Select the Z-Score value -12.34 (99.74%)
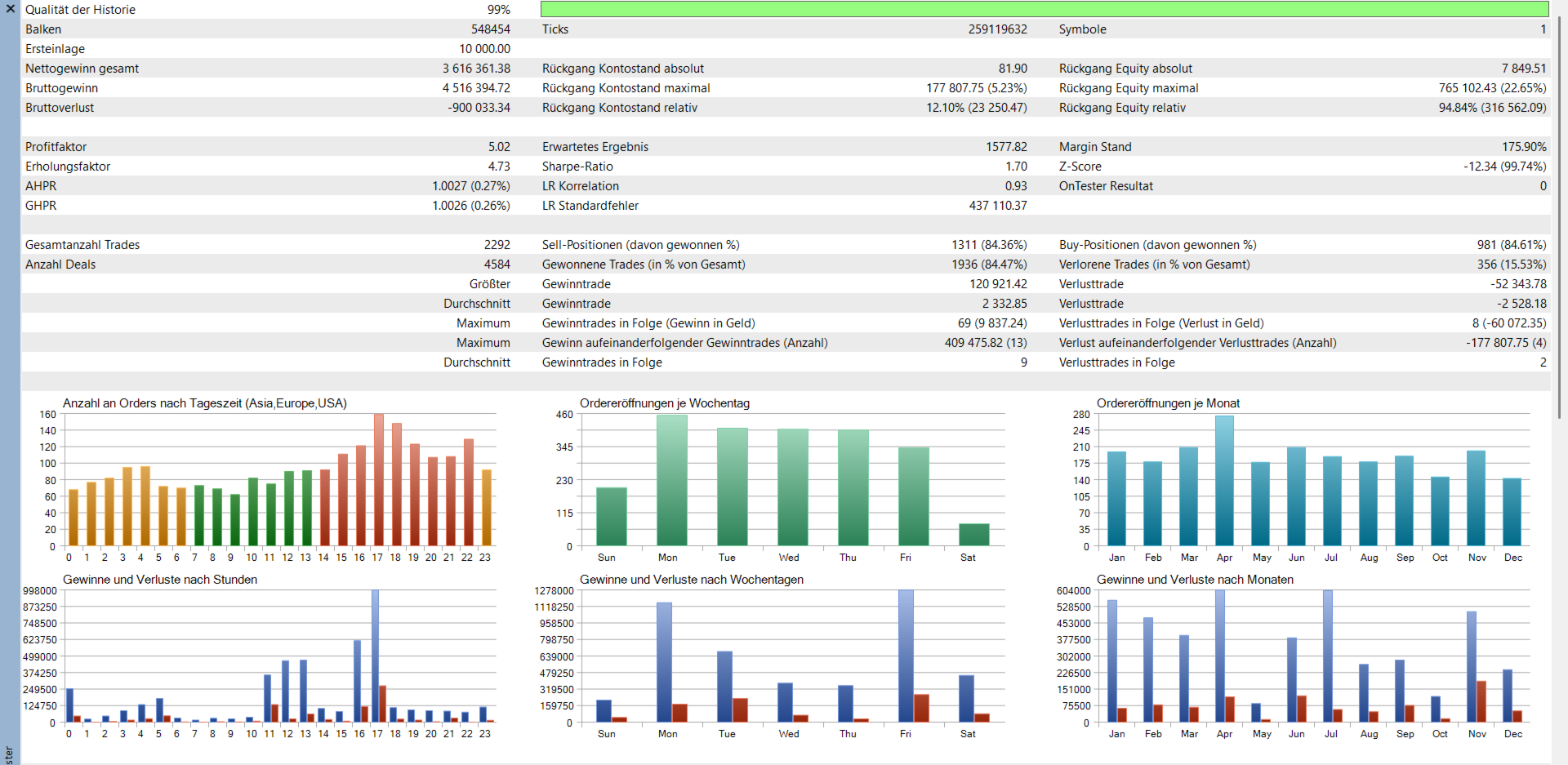 1504,167
